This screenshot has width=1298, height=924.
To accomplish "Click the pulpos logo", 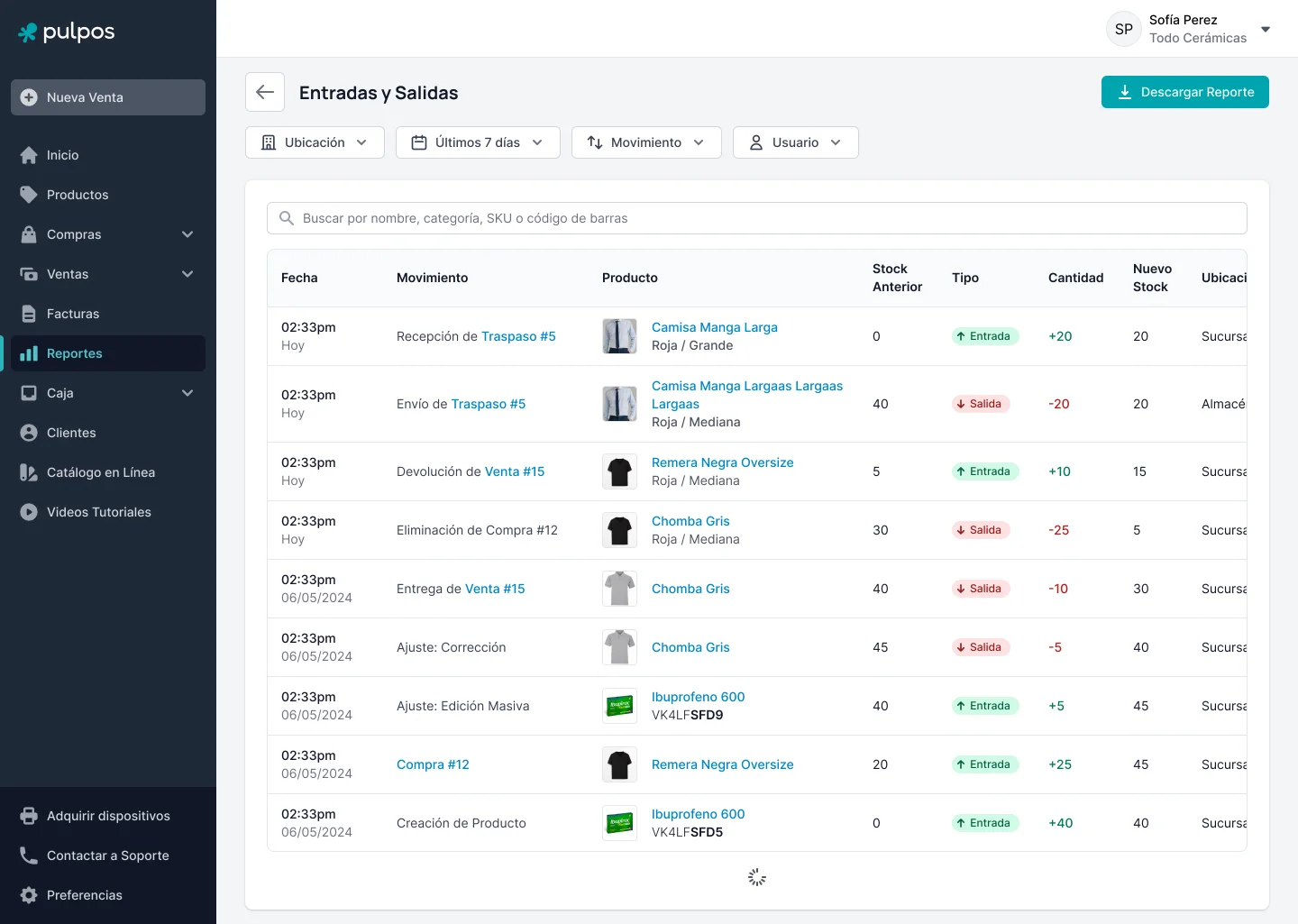I will click(67, 32).
